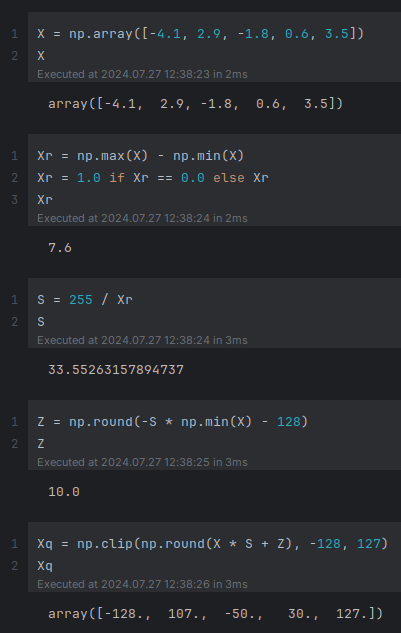The image size is (401, 633).
Task: Click the timestamp 'Executed at 2024.07.27 12:38:24 in 3ms'
Action: coord(142,340)
